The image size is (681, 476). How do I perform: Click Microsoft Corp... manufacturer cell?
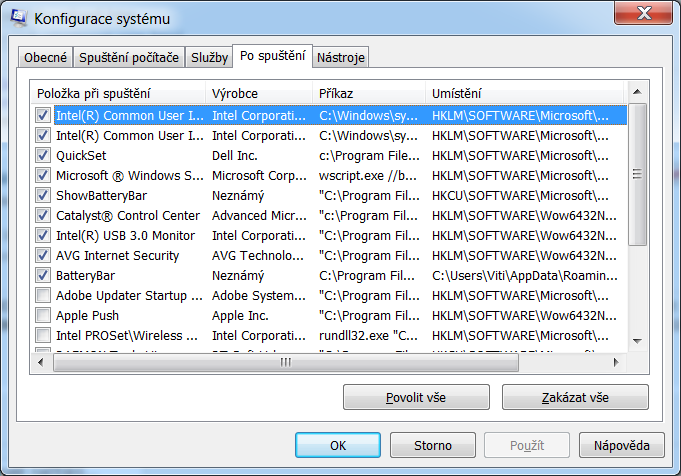click(x=259, y=175)
